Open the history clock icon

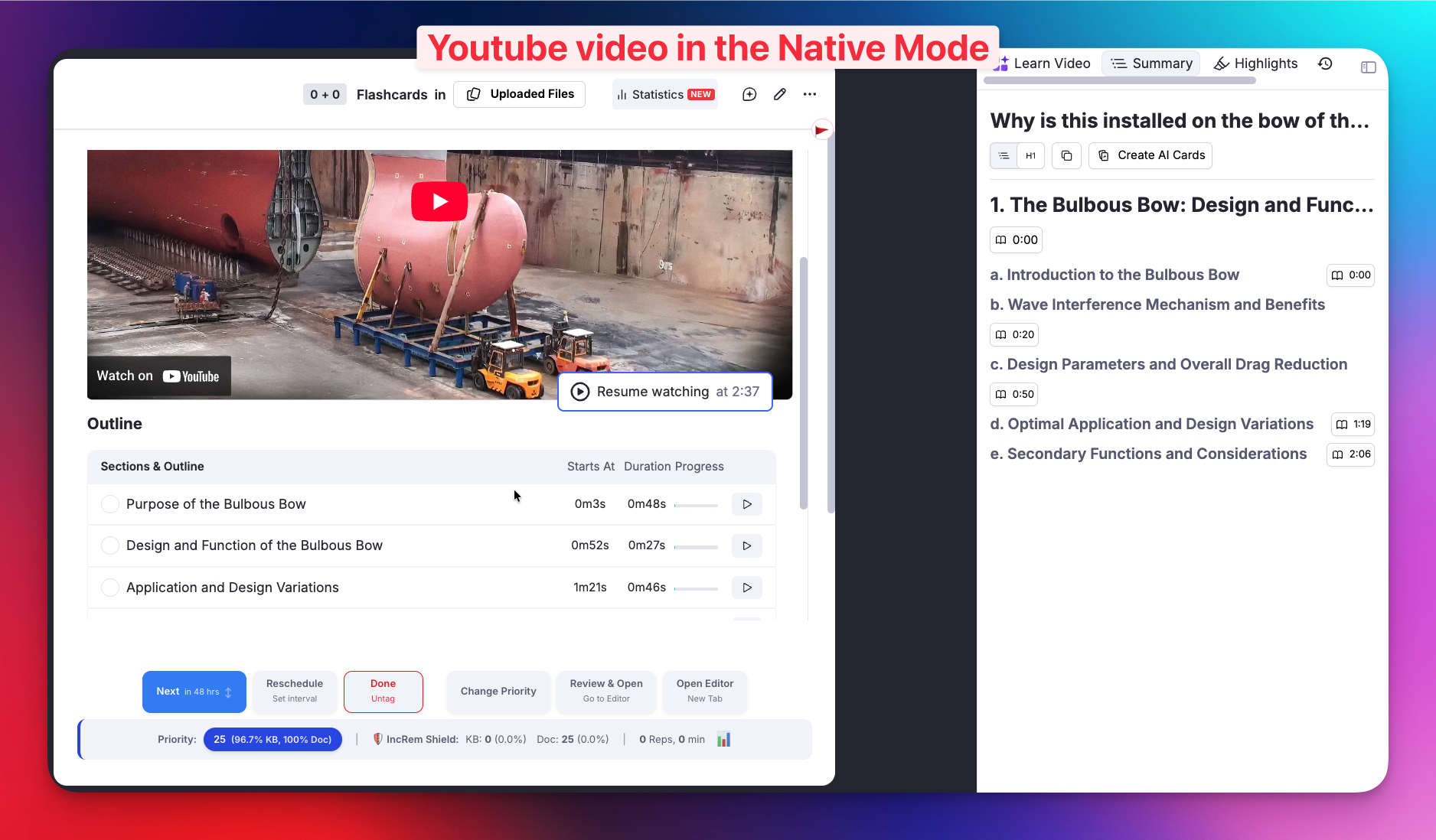(x=1325, y=63)
